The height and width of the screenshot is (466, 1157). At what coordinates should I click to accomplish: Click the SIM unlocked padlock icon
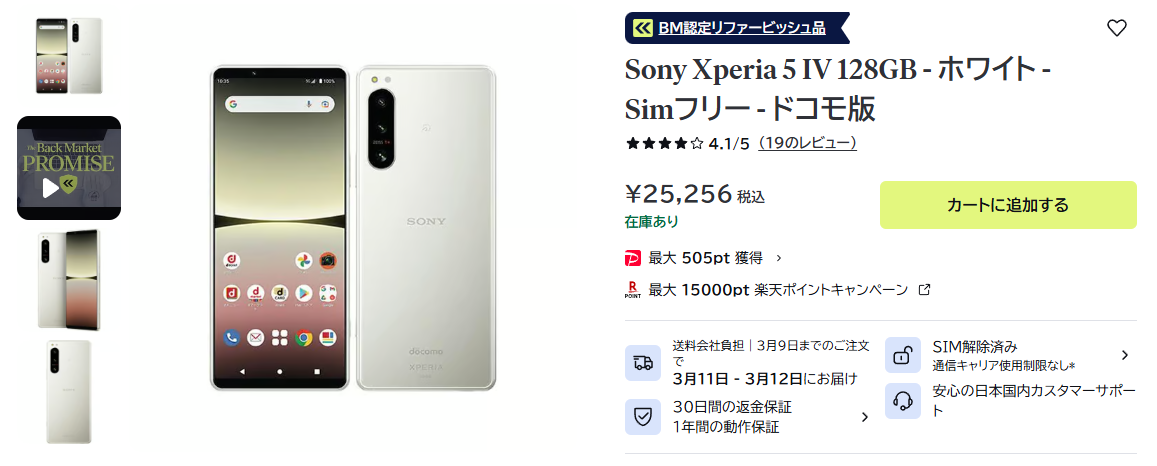[x=902, y=355]
